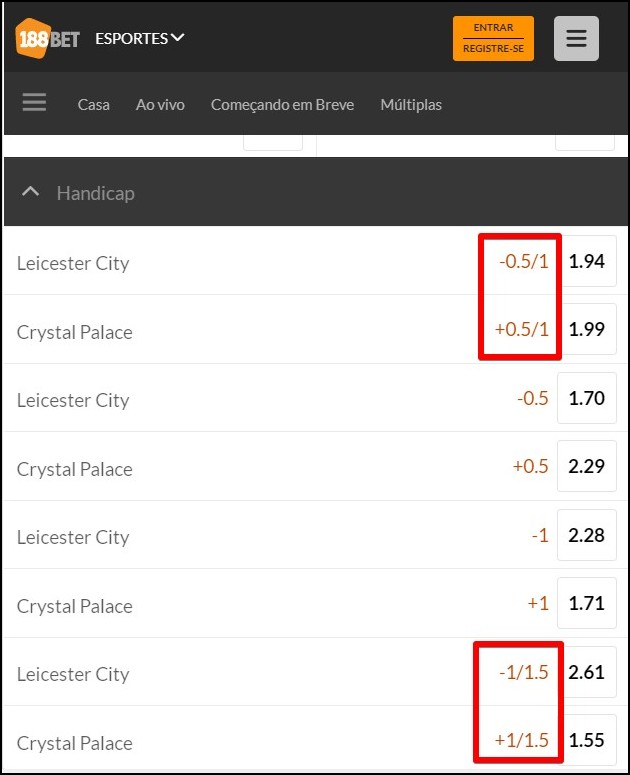
Task: Select Leicester City -1 odds 2.28
Action: [587, 535]
